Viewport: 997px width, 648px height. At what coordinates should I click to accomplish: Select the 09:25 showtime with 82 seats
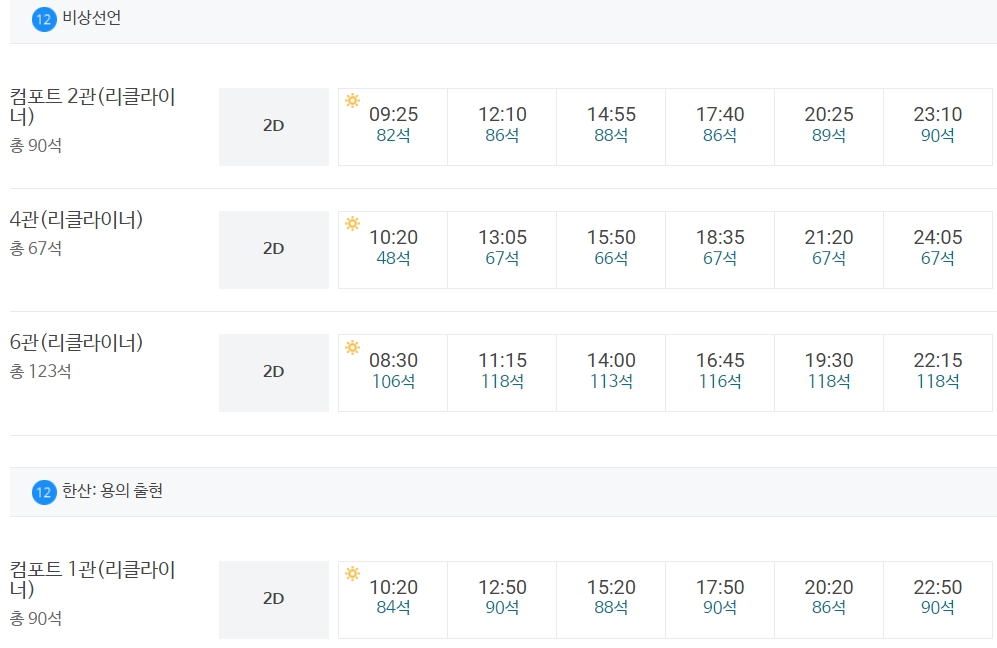393,127
